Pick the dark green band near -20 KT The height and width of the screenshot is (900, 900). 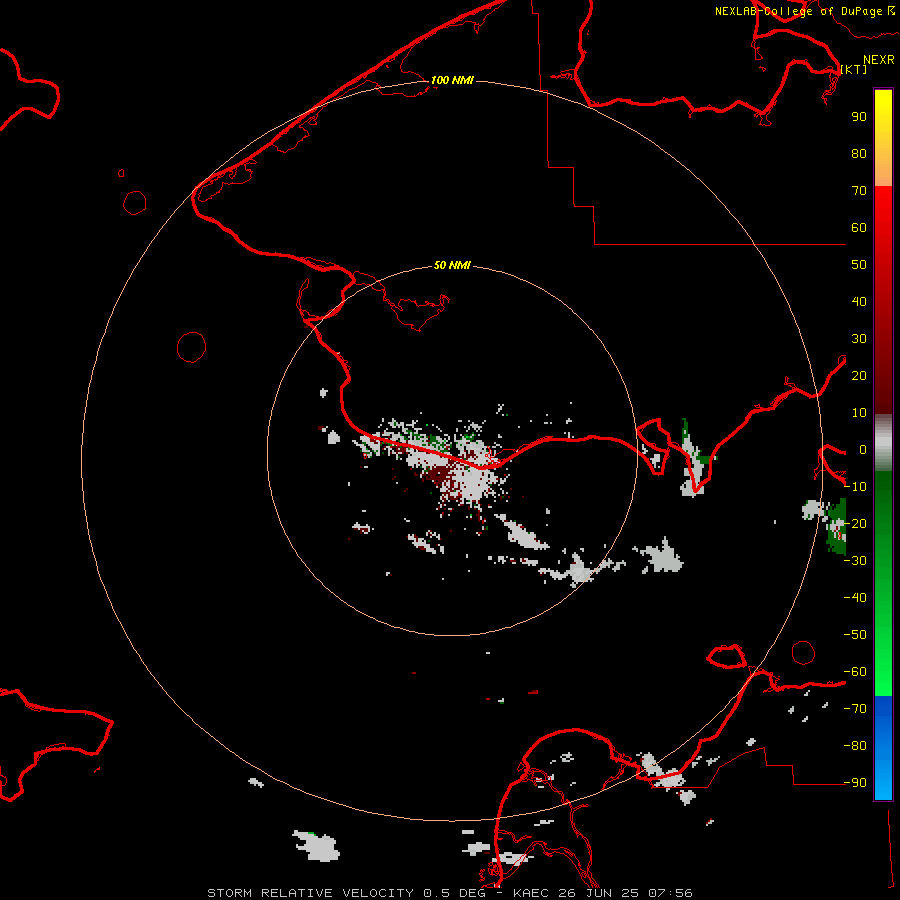[883, 511]
